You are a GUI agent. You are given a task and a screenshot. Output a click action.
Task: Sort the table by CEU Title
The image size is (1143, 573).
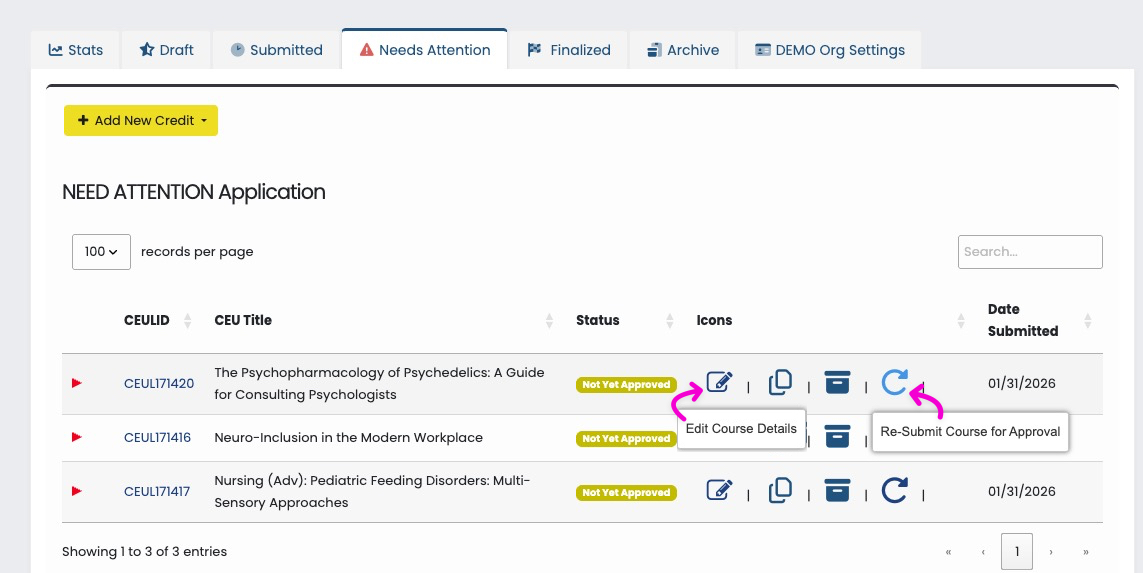point(243,320)
